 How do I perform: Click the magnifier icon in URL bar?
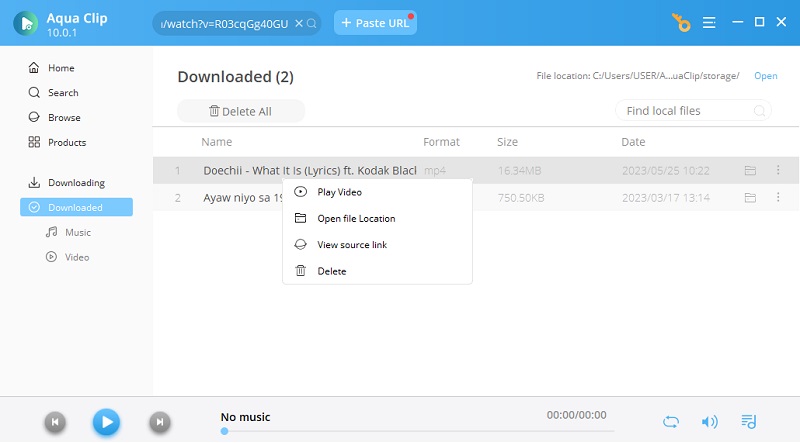312,23
